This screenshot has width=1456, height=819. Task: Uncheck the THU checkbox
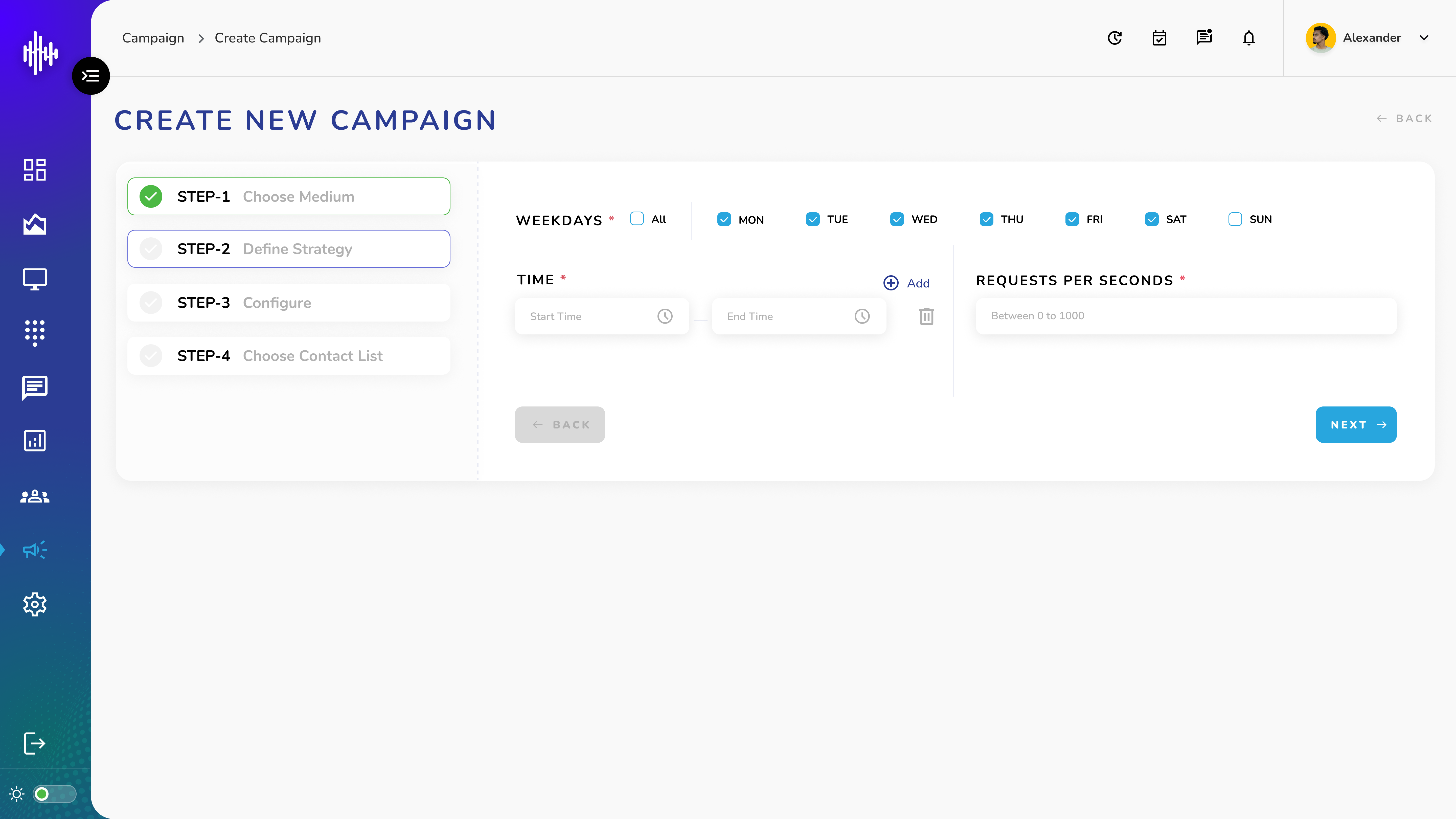tap(986, 219)
